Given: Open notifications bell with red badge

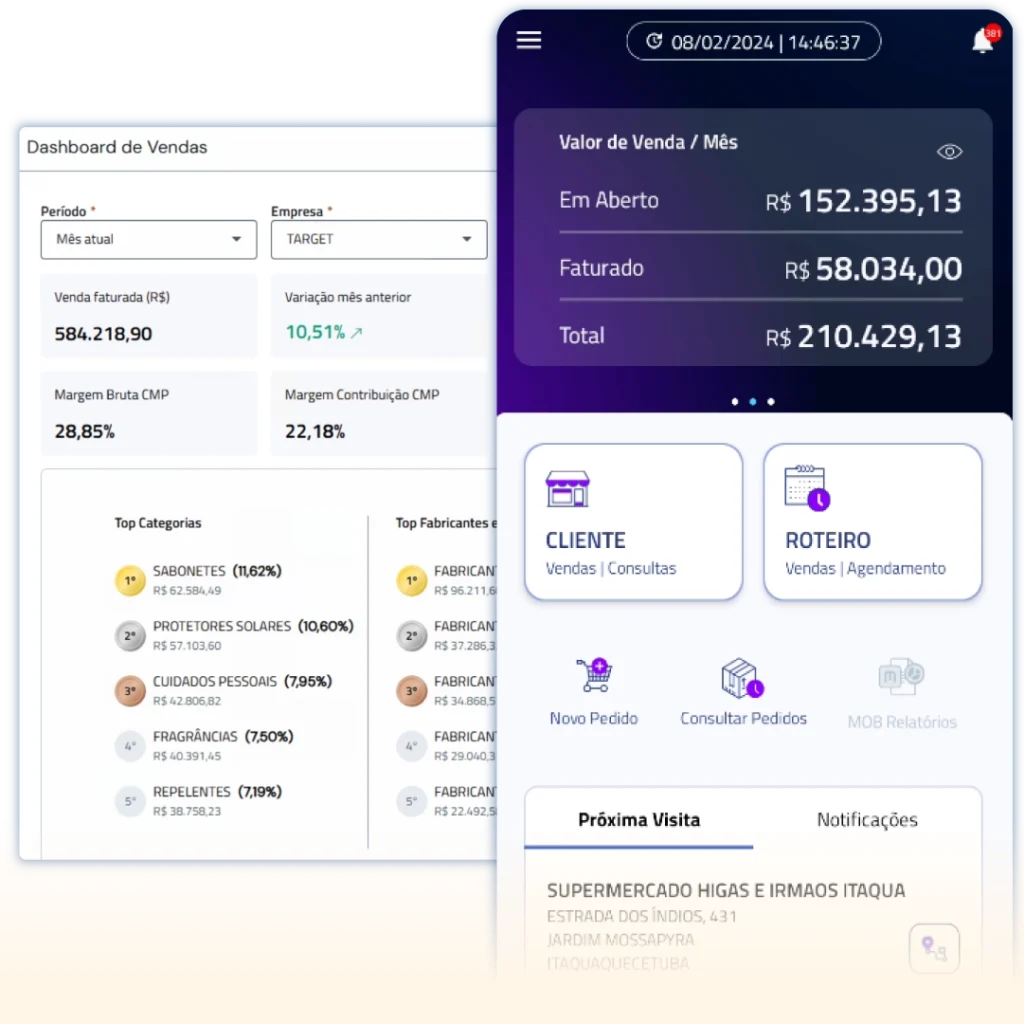Looking at the screenshot, I should [x=983, y=41].
